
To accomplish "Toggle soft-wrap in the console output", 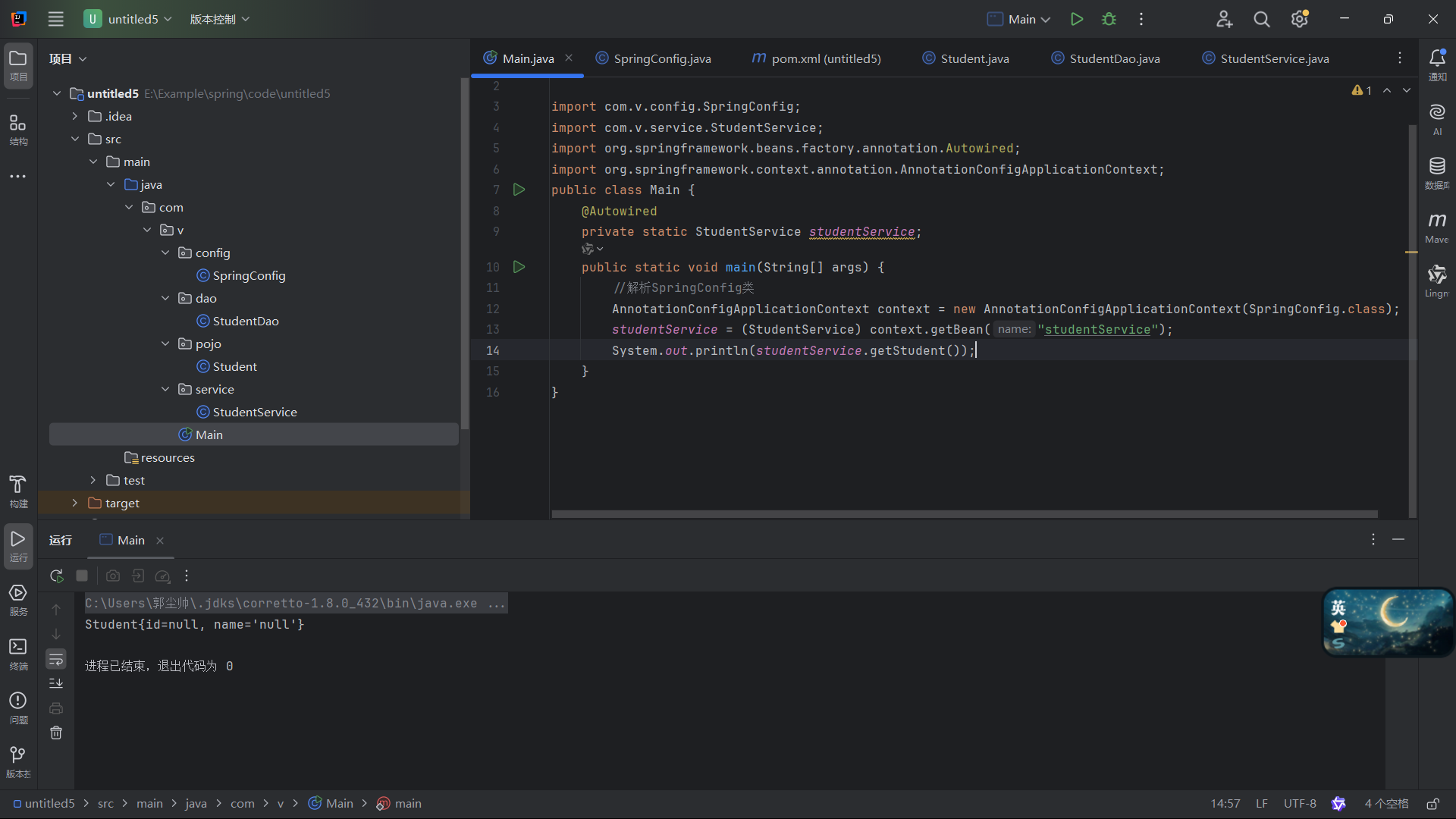I will 56,659.
